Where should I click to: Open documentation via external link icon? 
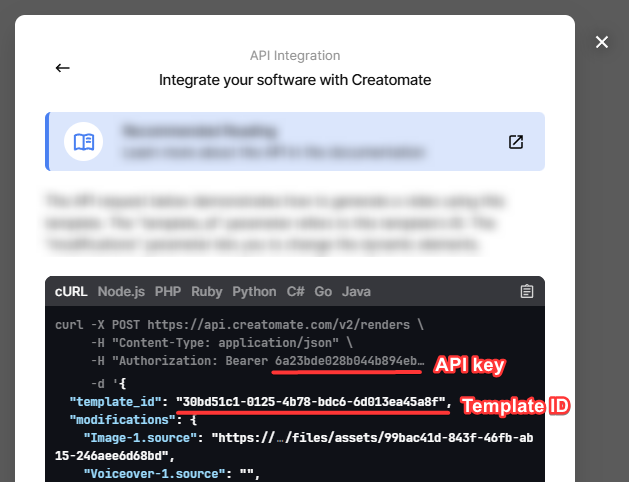(516, 142)
